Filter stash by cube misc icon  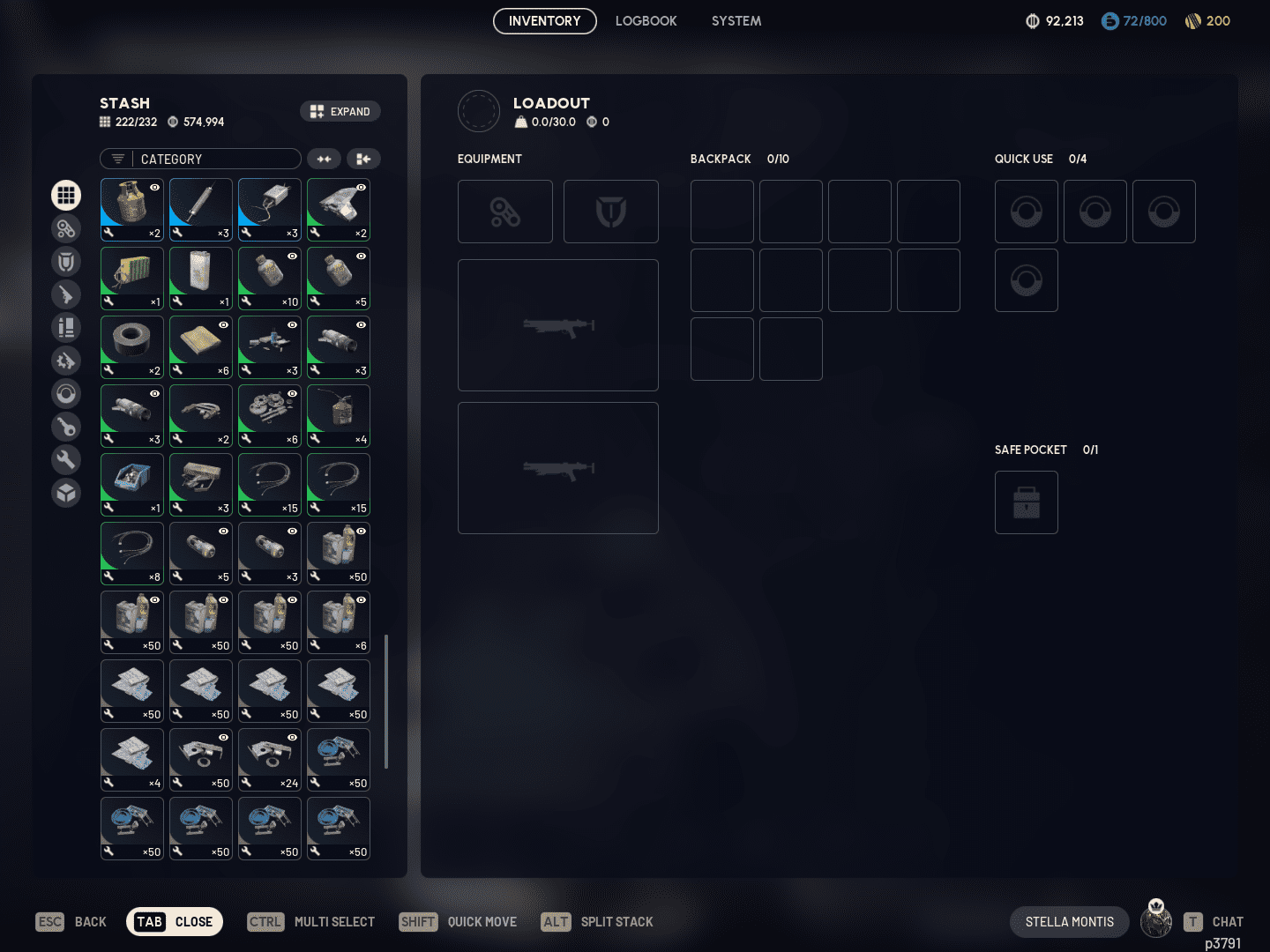pos(66,493)
